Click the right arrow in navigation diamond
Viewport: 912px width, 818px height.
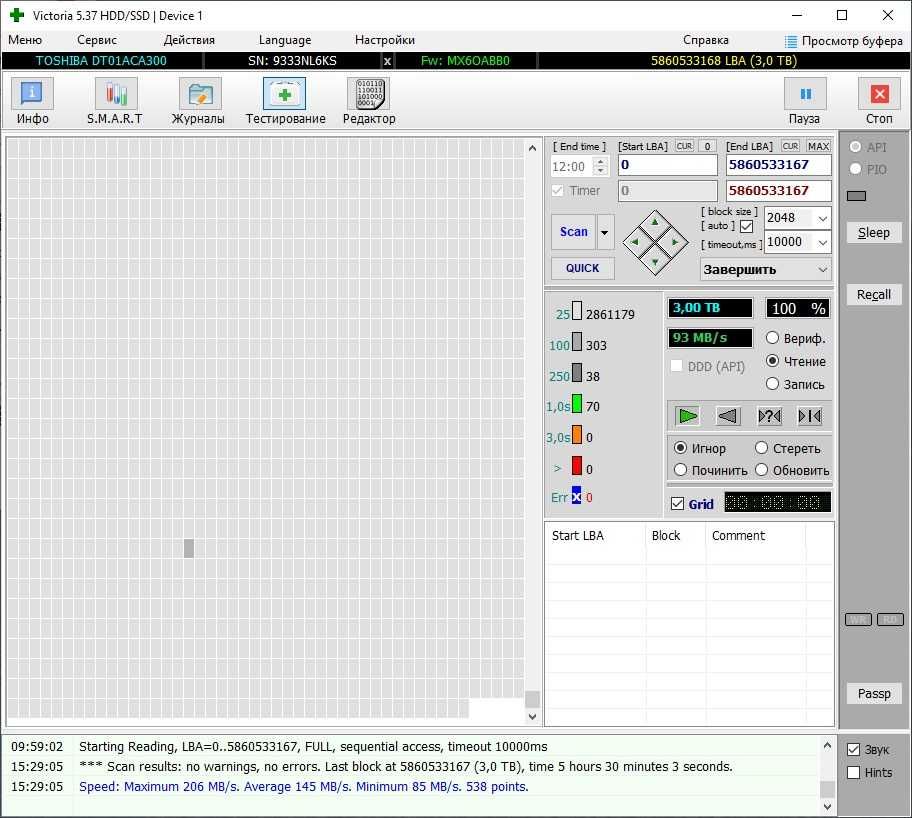tap(675, 242)
